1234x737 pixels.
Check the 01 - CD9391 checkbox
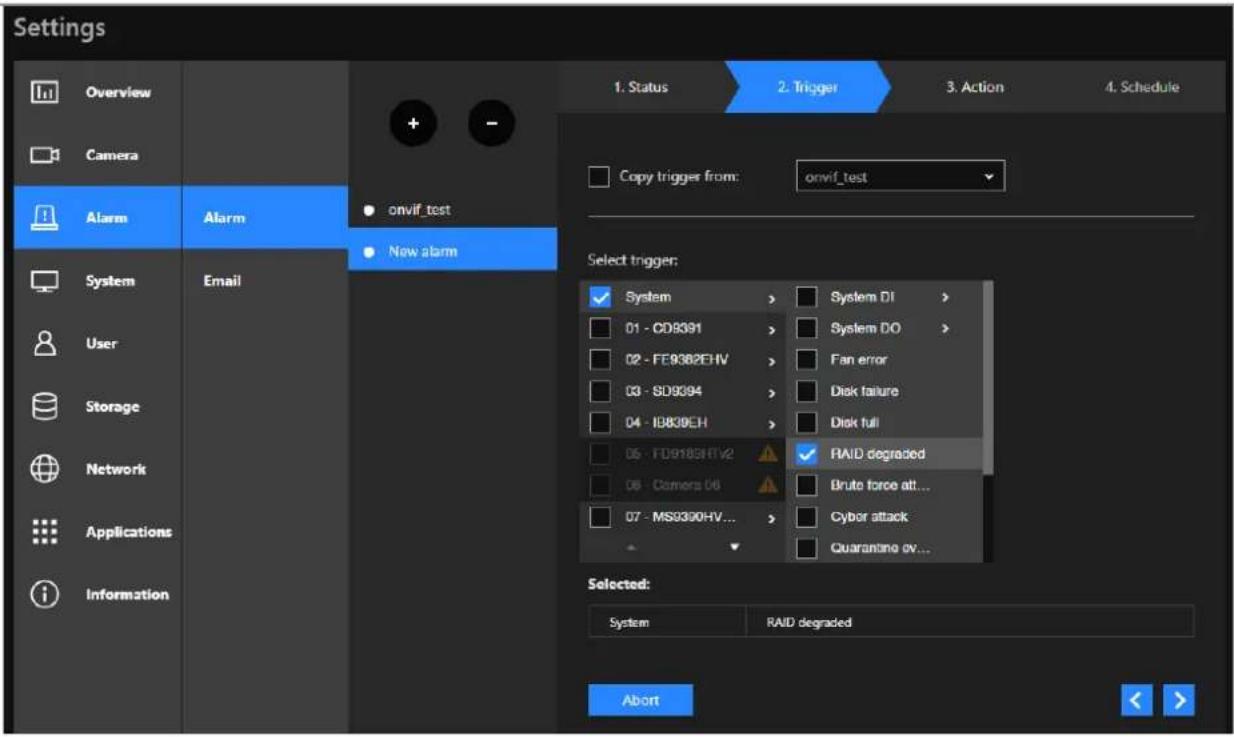(x=600, y=328)
